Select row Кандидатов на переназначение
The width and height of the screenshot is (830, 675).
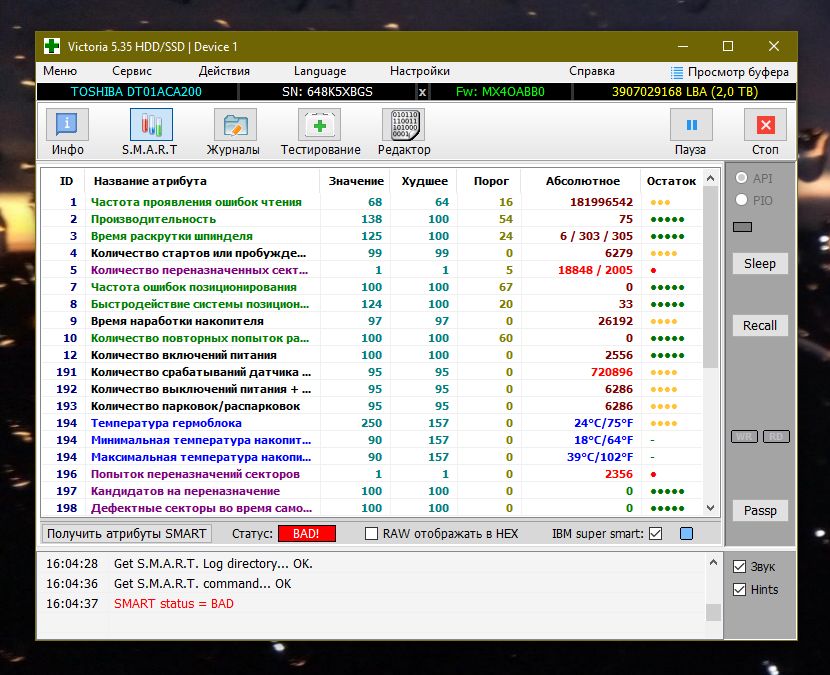[x=372, y=491]
